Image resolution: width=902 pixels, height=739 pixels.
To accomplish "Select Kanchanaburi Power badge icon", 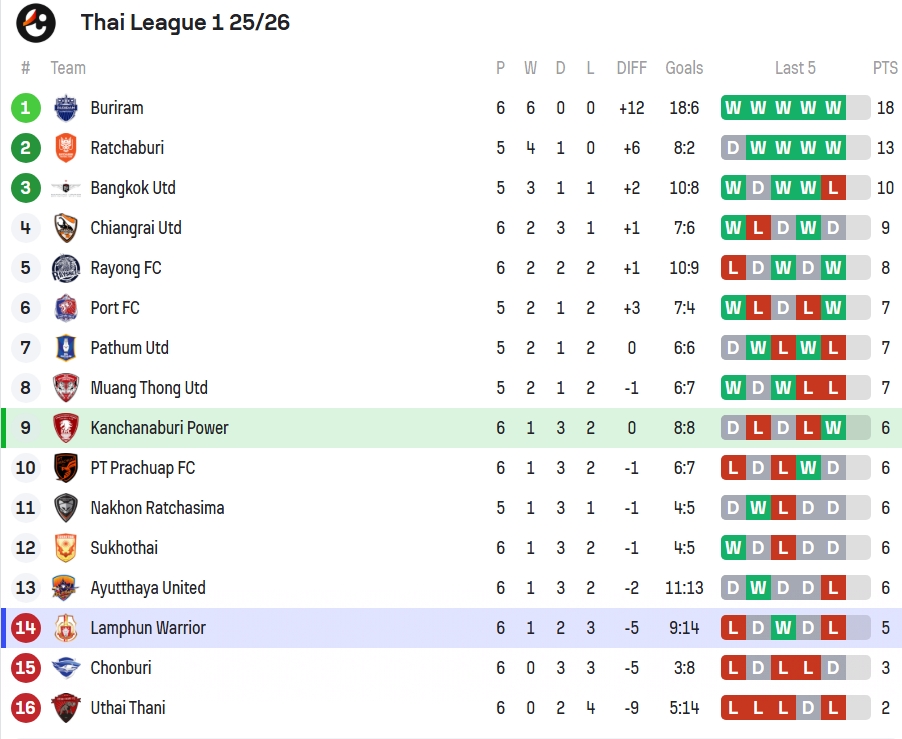I will click(66, 428).
